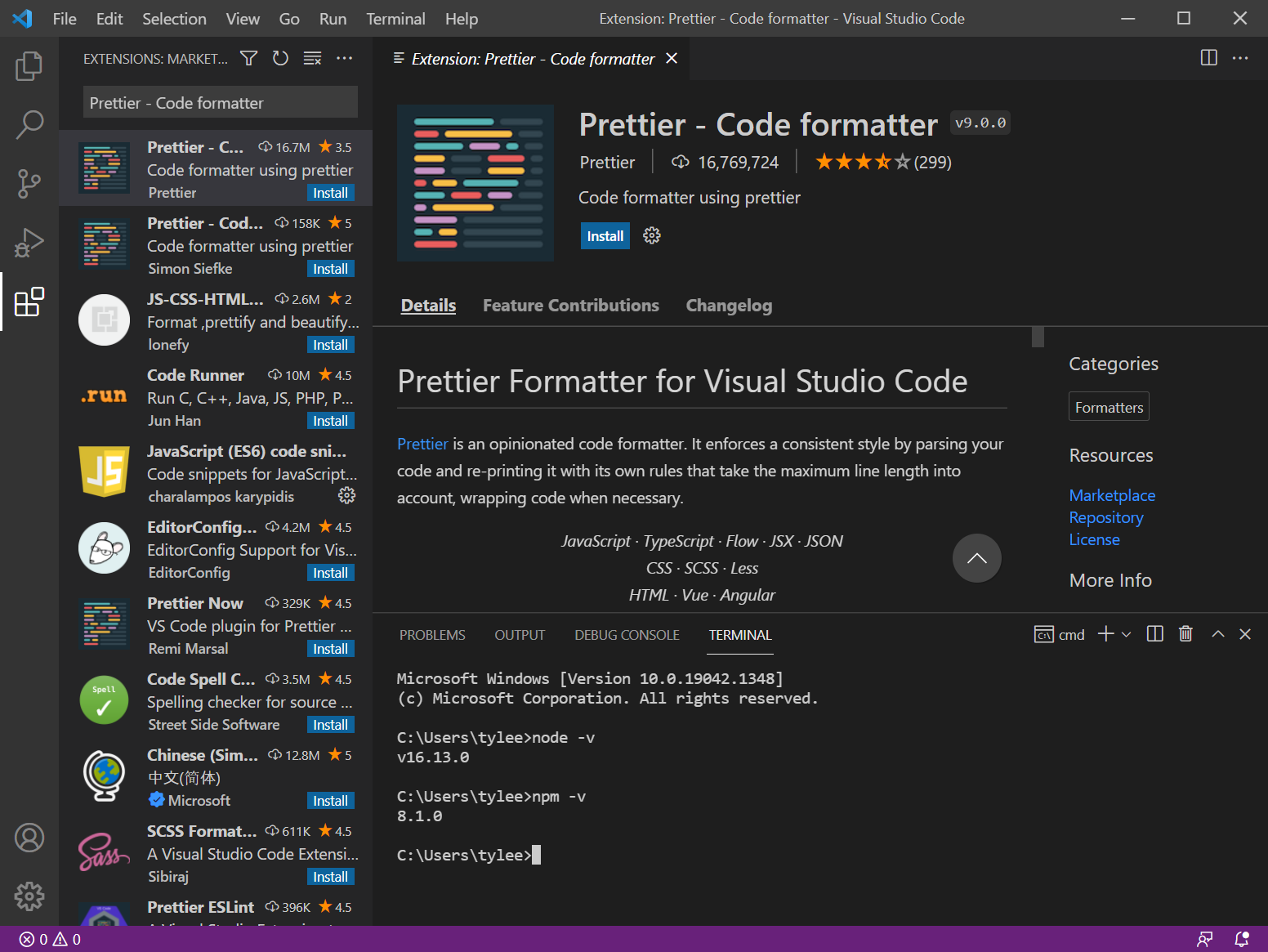Install EditorConfig extension
This screenshot has height=952, width=1268.
[331, 573]
